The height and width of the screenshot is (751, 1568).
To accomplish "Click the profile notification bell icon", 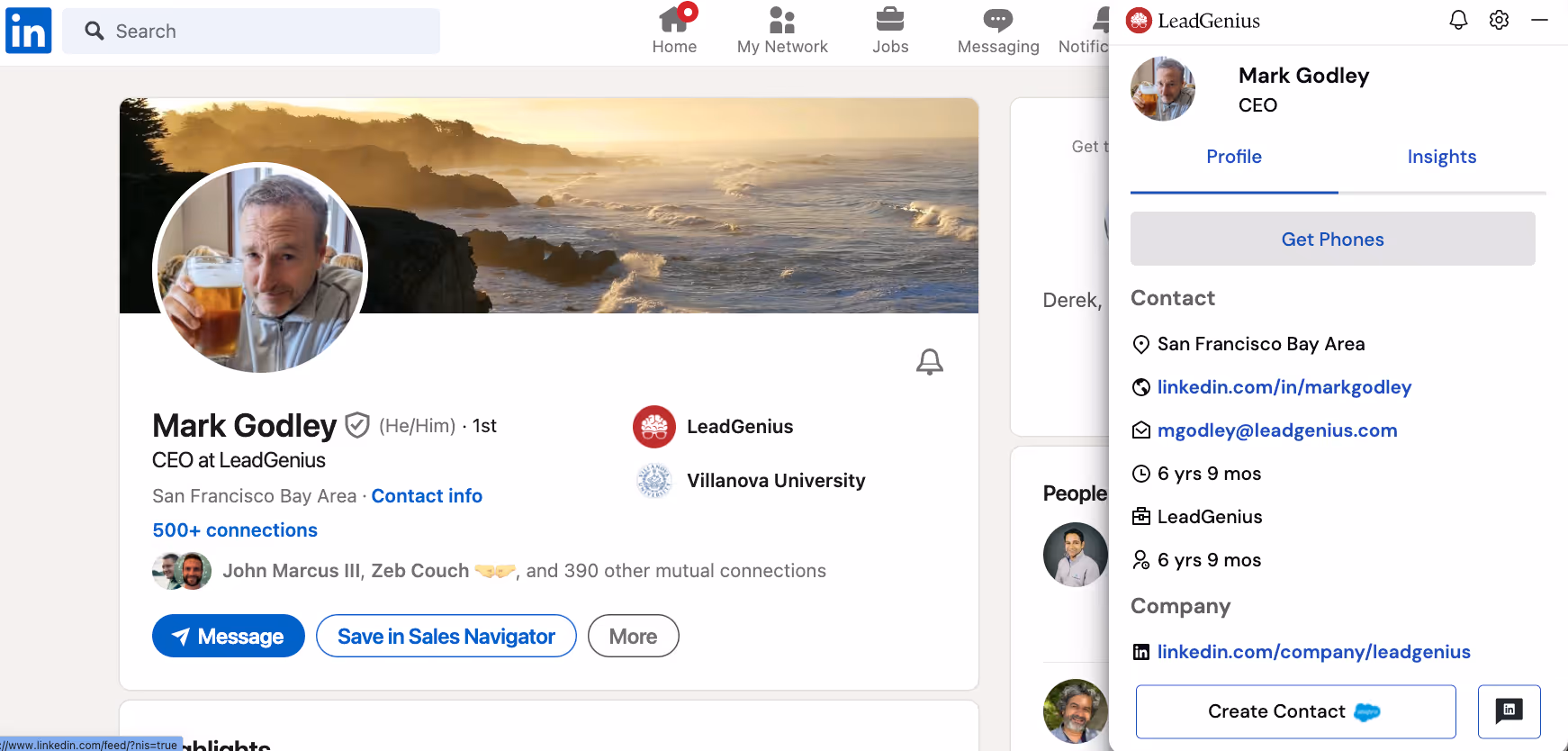I will (930, 362).
